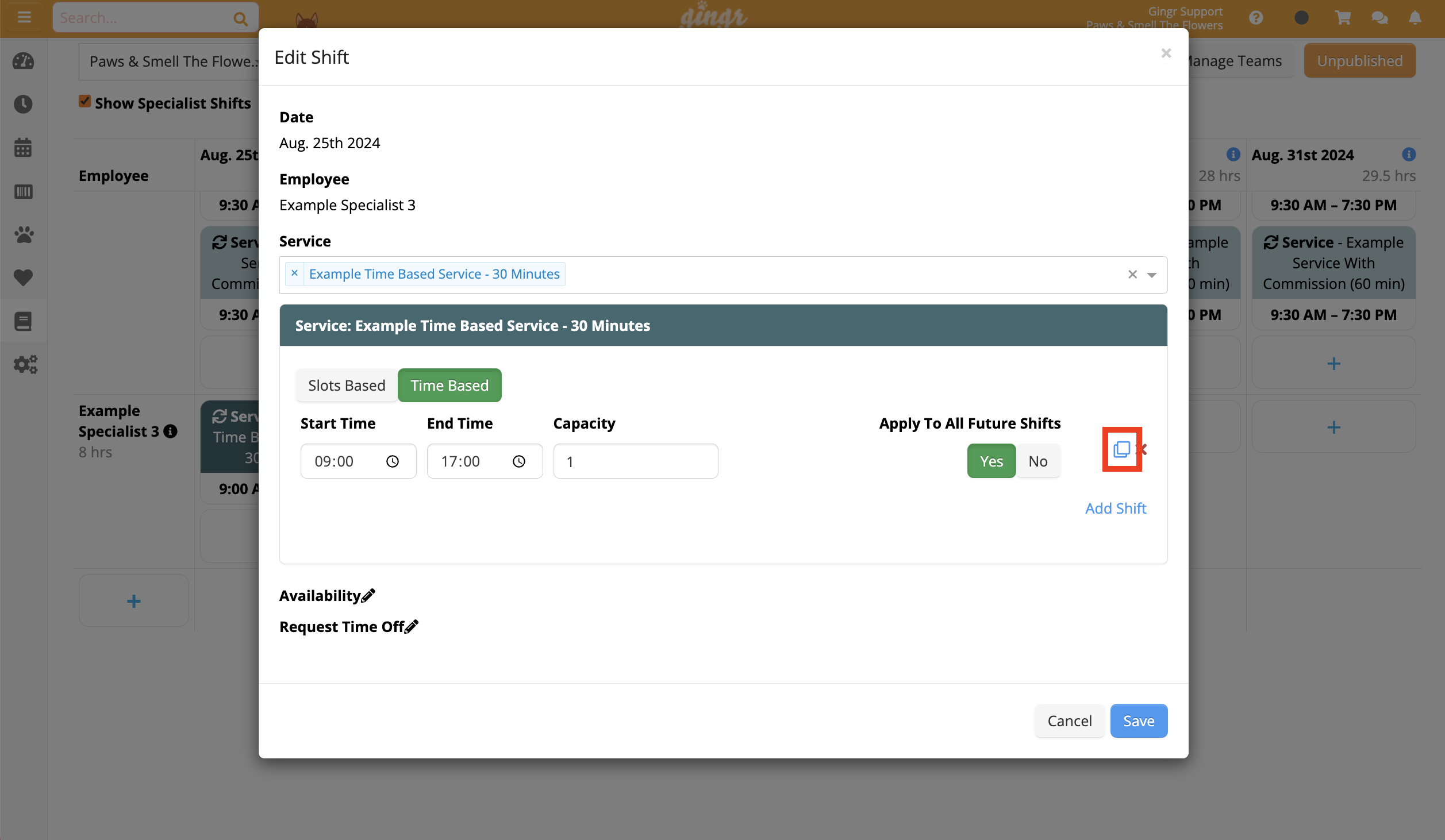Click the End Time field showing 17:00
Image resolution: width=1445 pixels, height=840 pixels.
point(485,461)
